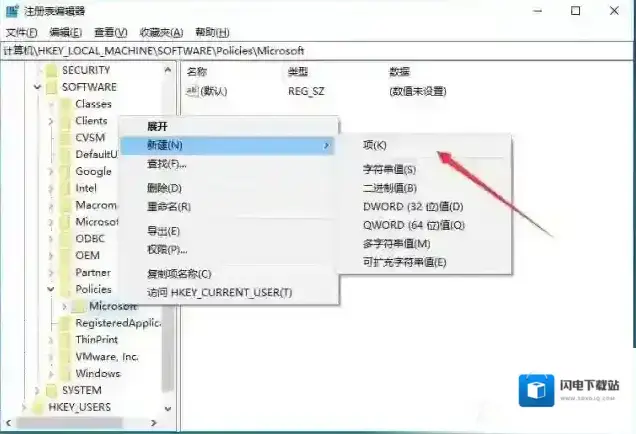Image resolution: width=636 pixels, height=434 pixels.
Task: Click the SECURITY key folder icon
Action: pos(50,70)
